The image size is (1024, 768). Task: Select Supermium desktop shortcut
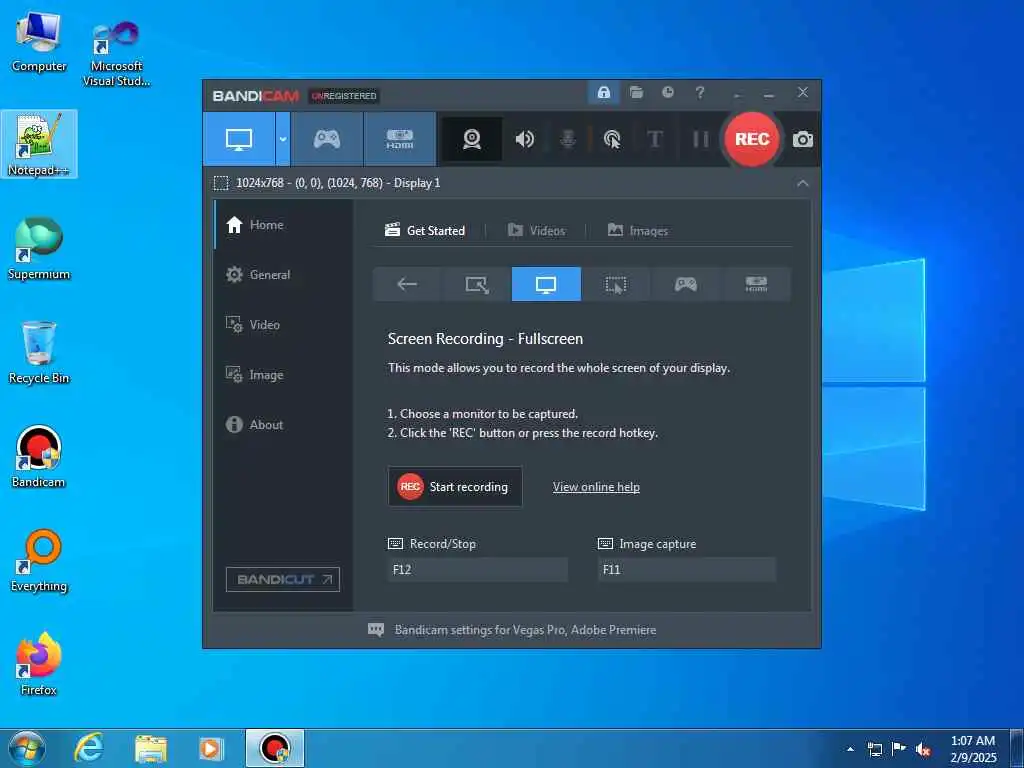[x=39, y=249]
